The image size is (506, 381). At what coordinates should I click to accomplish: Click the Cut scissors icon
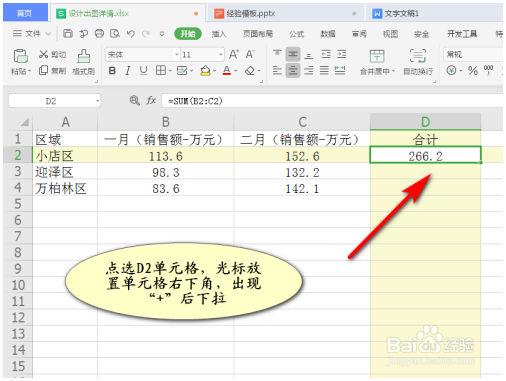click(43, 54)
